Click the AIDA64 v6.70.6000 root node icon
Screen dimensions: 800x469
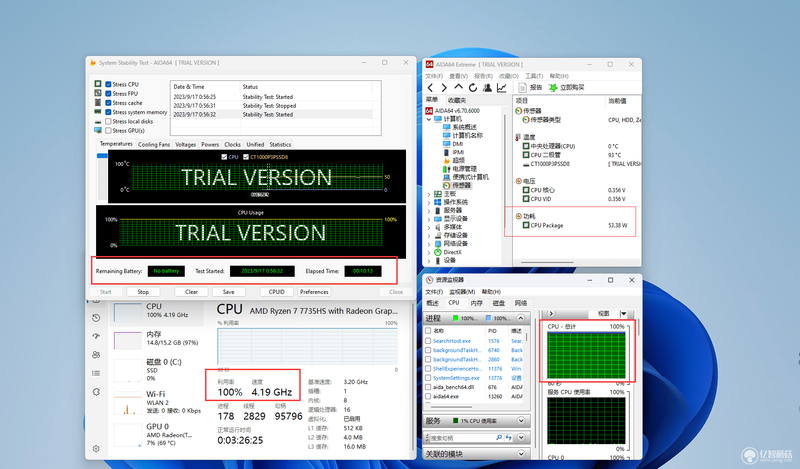(429, 110)
